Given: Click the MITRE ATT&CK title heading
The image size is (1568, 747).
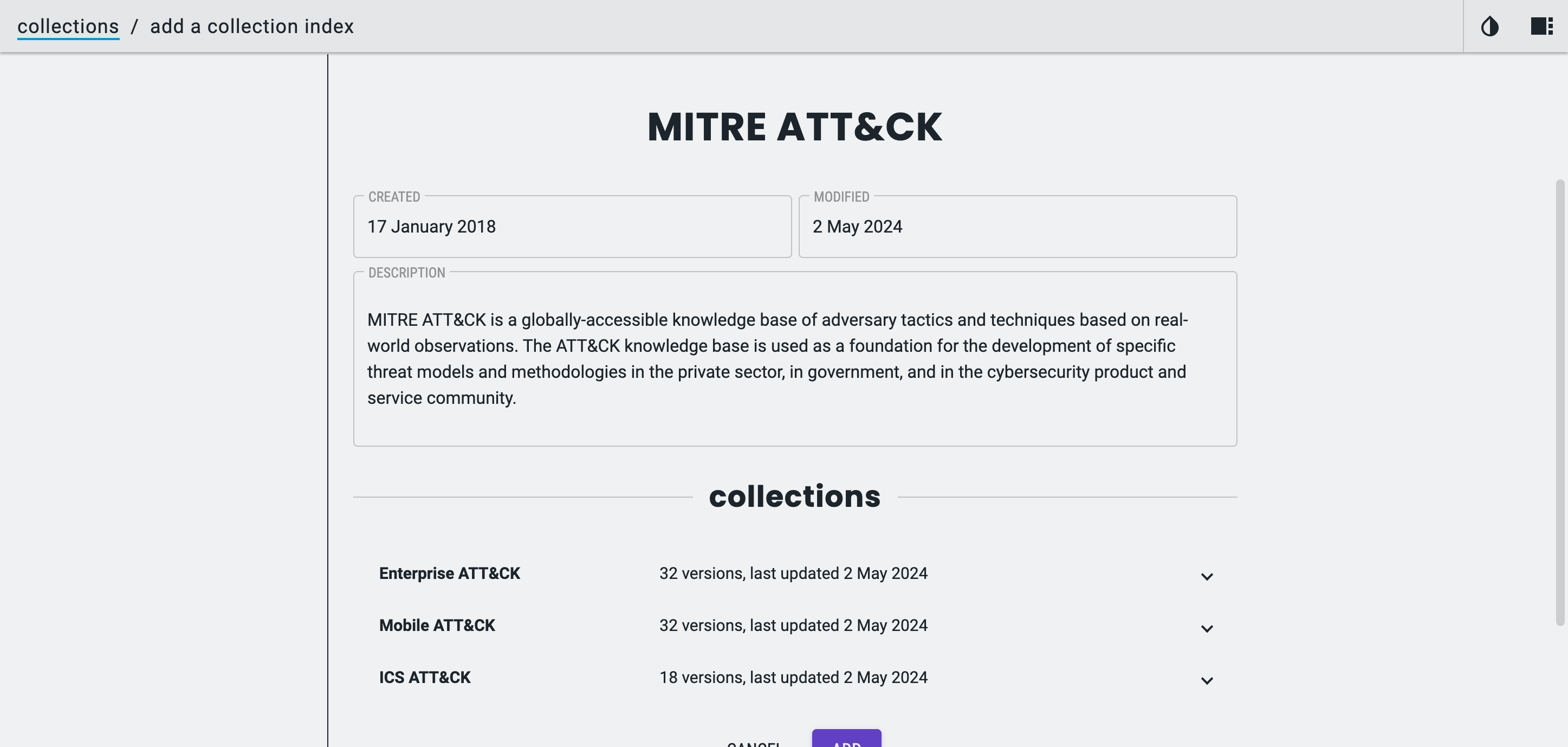Looking at the screenshot, I should click(794, 127).
